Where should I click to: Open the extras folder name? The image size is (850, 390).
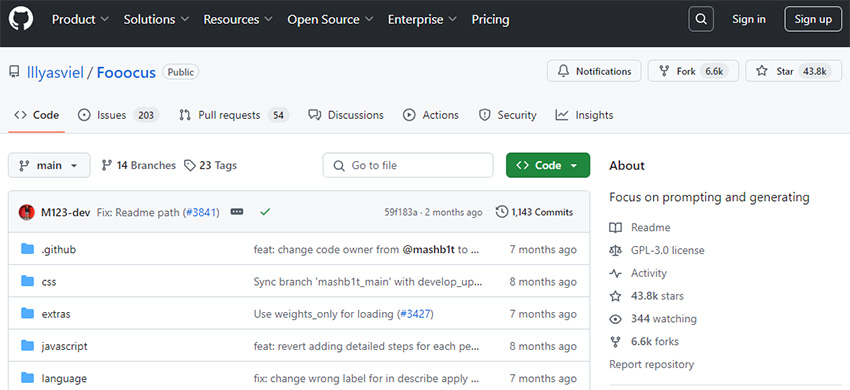[x=56, y=314]
